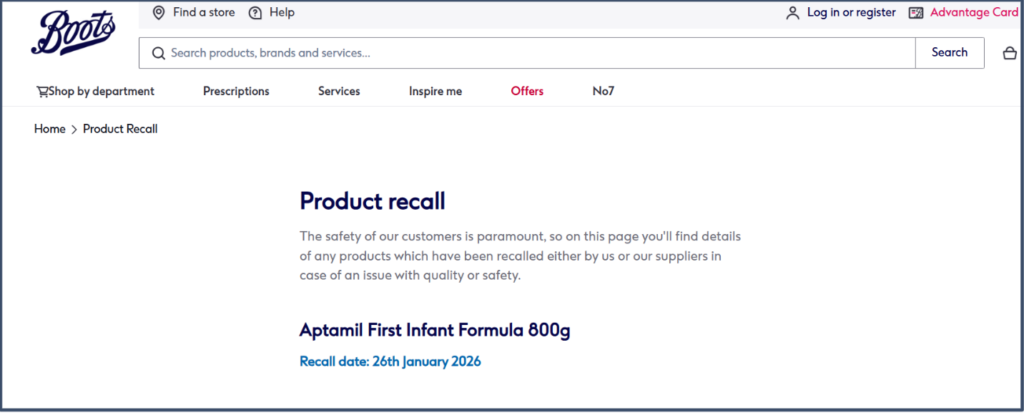Open the Aptamil First Infant Formula recall
The height and width of the screenshot is (413, 1024).
(435, 330)
